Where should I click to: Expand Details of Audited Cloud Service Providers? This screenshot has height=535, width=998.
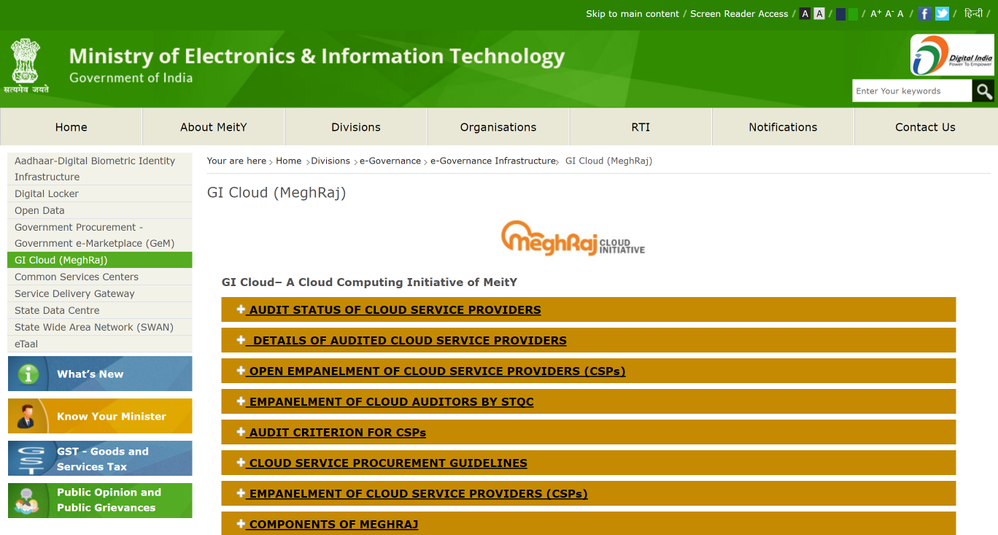[588, 340]
